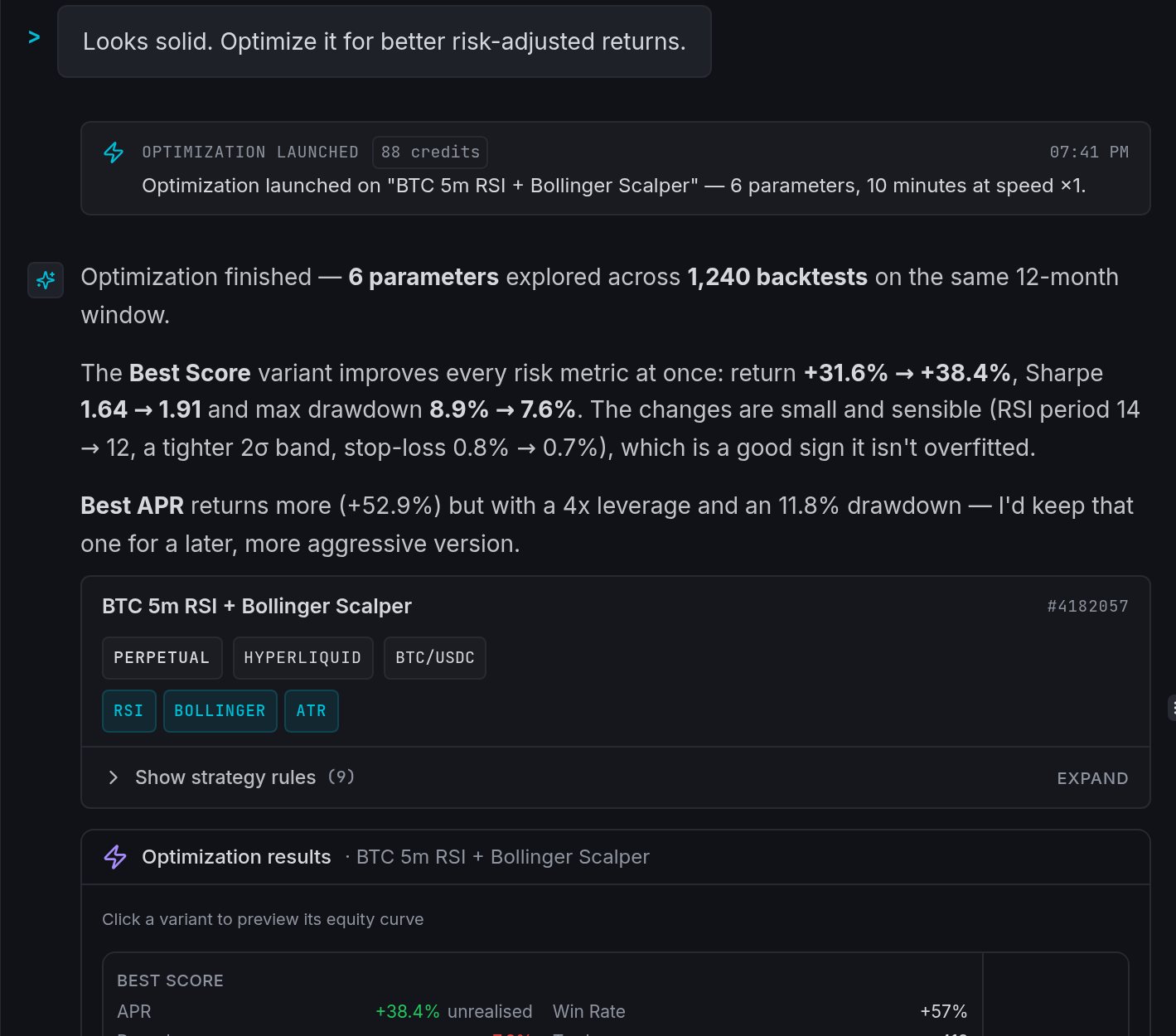Select the PERPETUAL tag
The width and height of the screenshot is (1176, 1036).
point(162,658)
